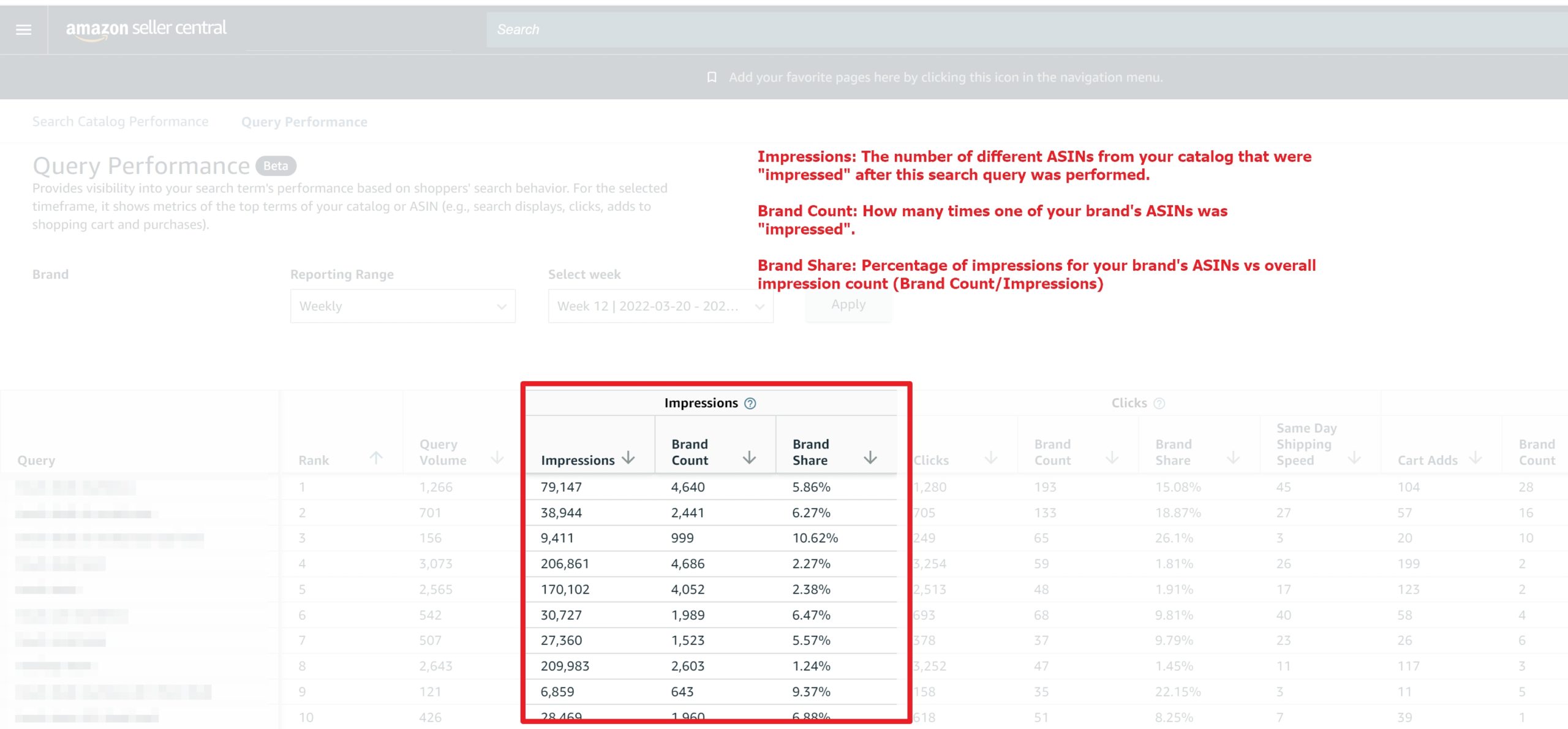Switch to Query Performance tab

304,122
